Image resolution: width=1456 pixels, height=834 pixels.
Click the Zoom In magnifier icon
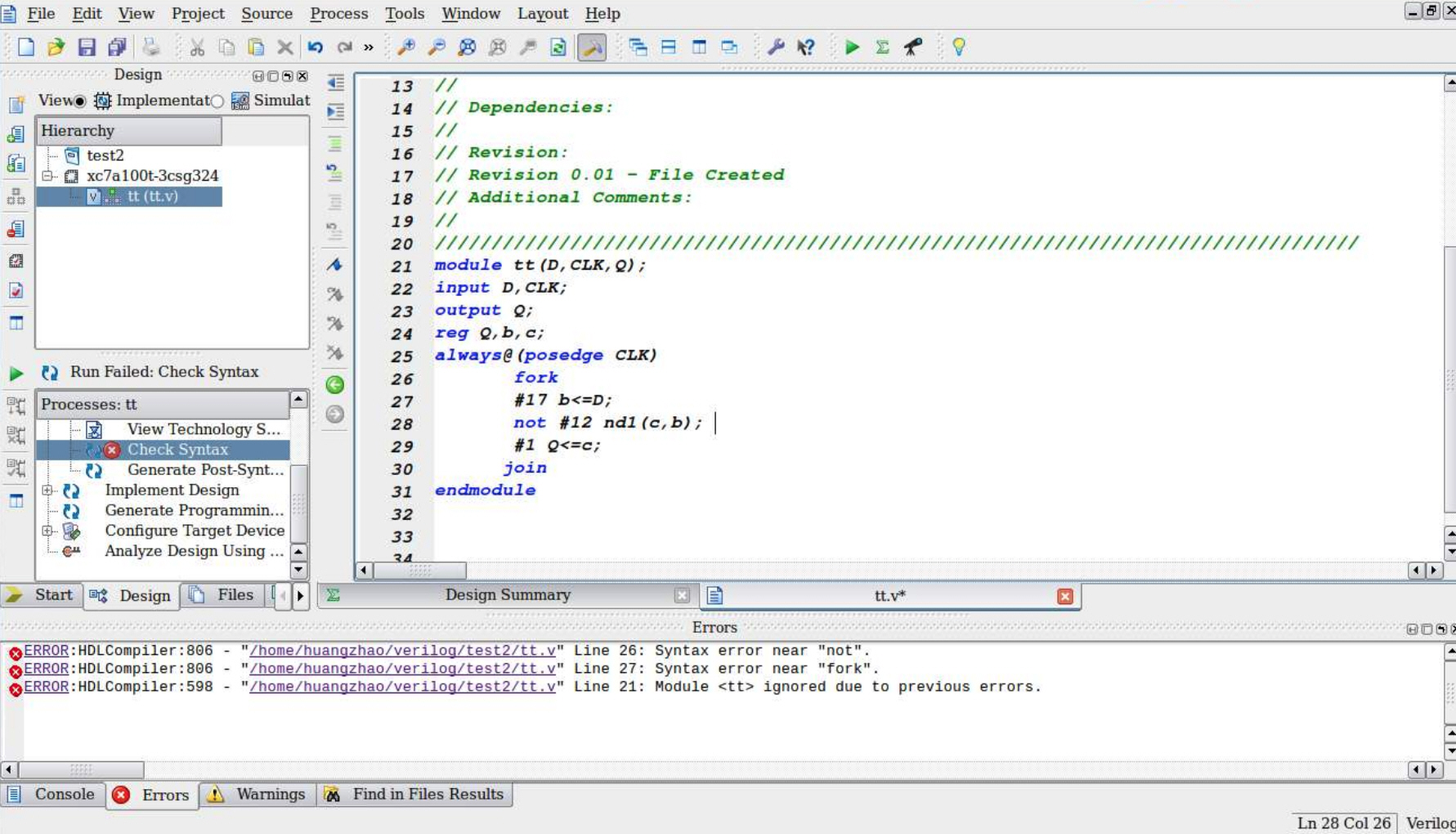click(x=405, y=47)
